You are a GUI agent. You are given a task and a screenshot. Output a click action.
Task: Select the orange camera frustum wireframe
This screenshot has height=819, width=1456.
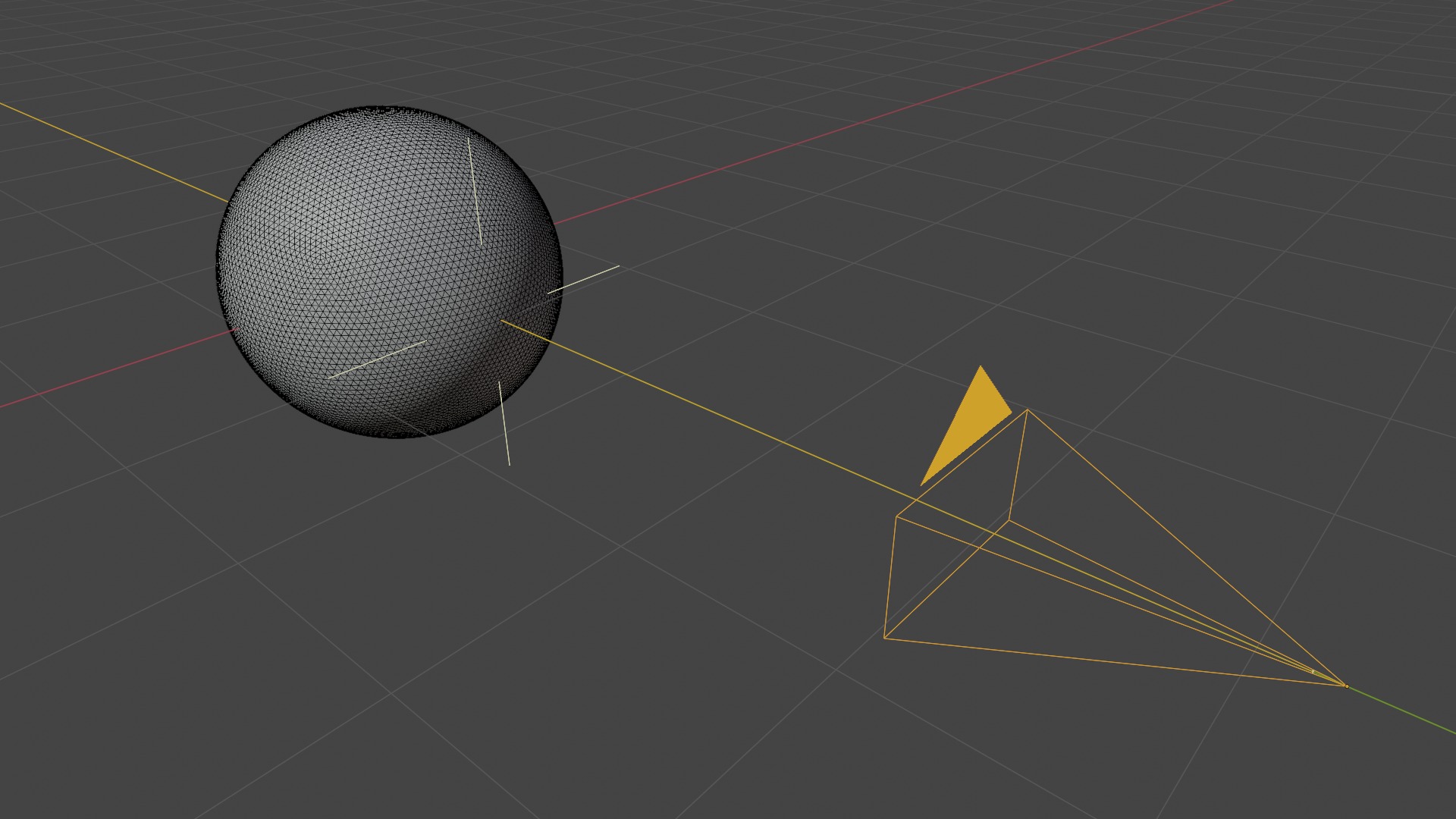pos(1115,548)
